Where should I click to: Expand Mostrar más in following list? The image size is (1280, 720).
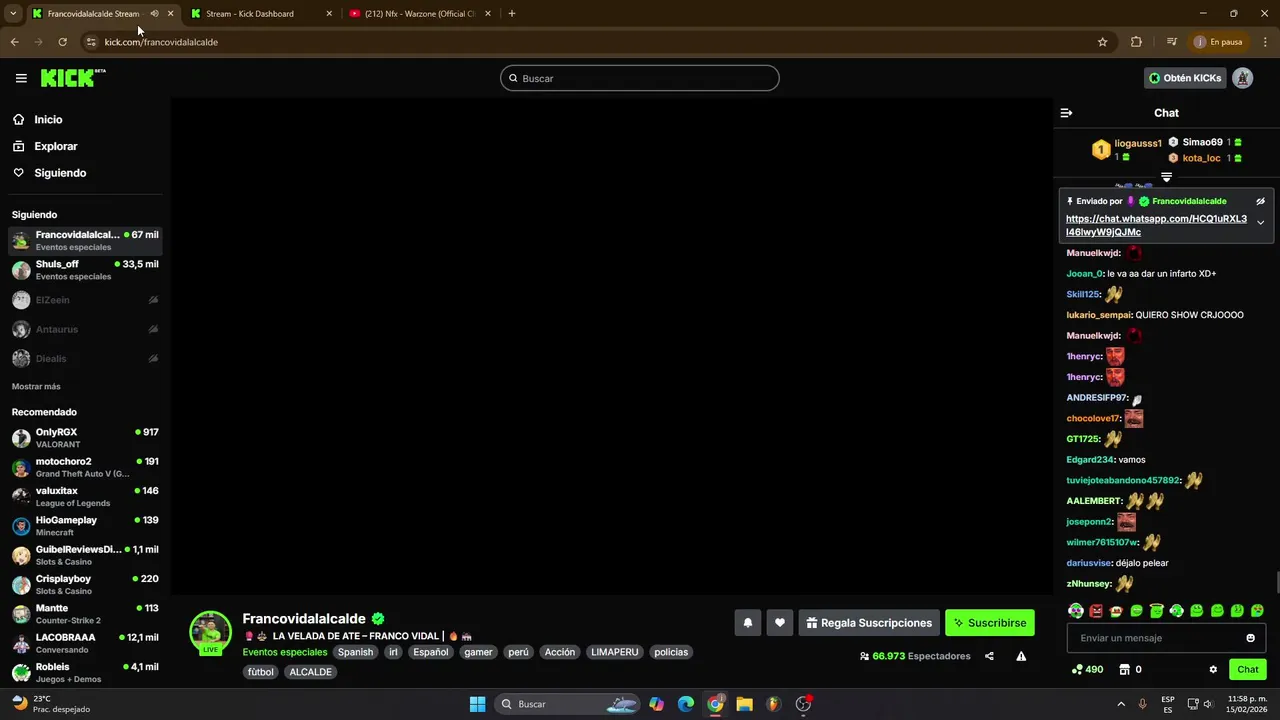point(36,386)
